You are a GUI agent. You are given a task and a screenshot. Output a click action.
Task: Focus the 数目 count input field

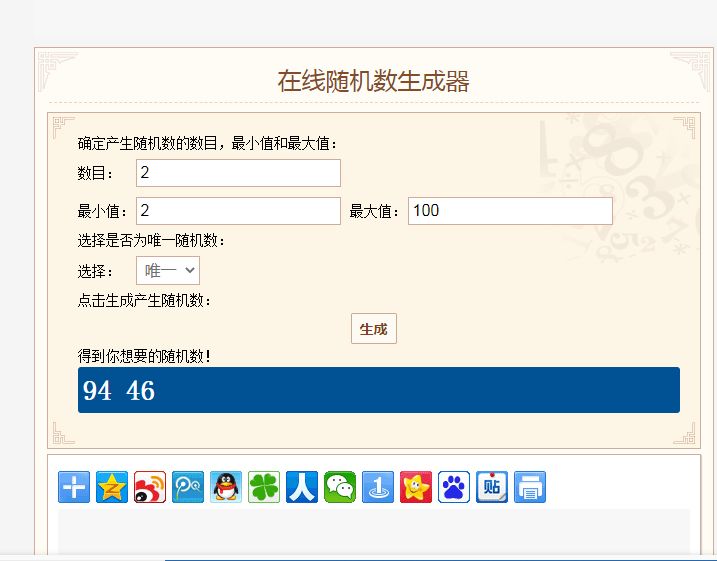[x=238, y=173]
